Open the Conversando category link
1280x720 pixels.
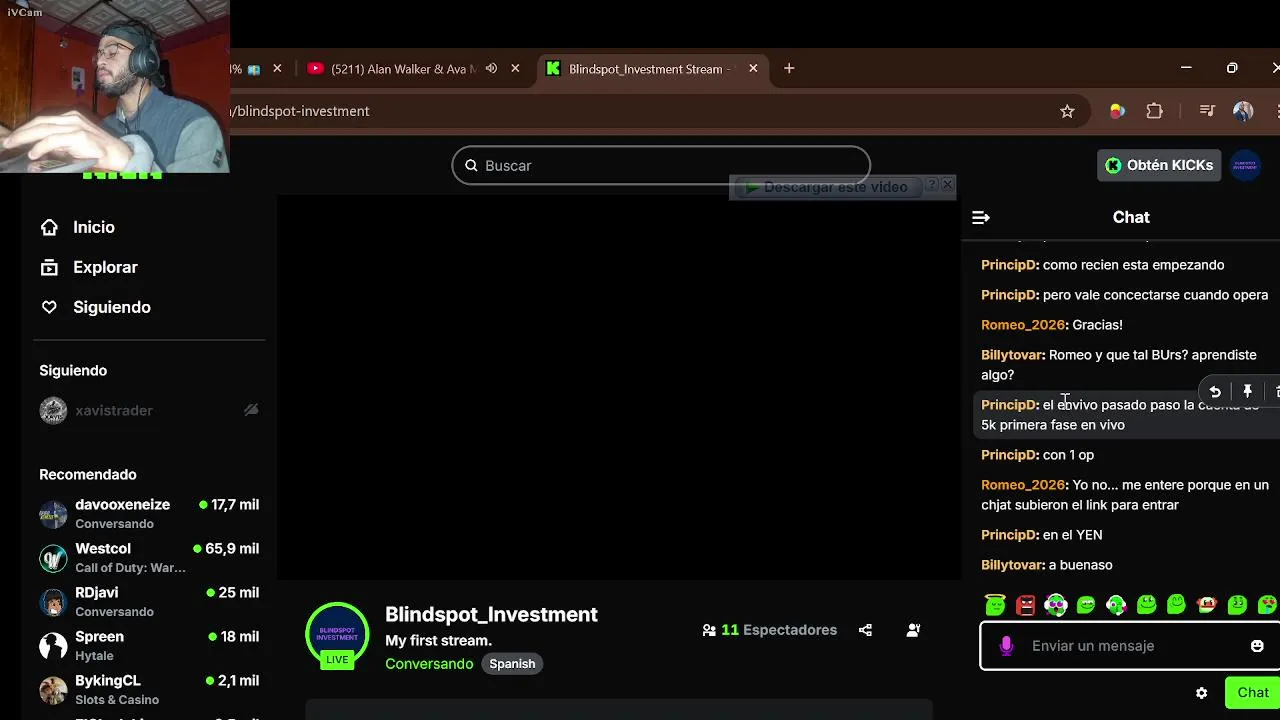click(x=429, y=664)
